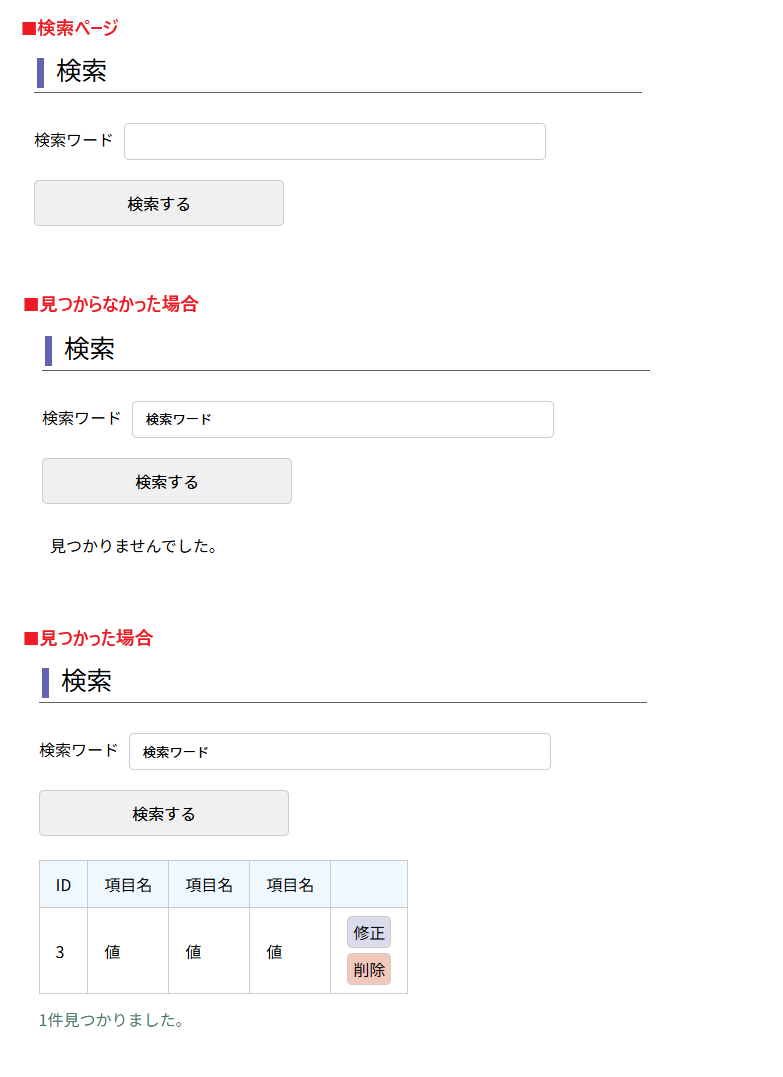Click the empty 検索ワード input field
This screenshot has width=783, height=1077.
[x=334, y=141]
